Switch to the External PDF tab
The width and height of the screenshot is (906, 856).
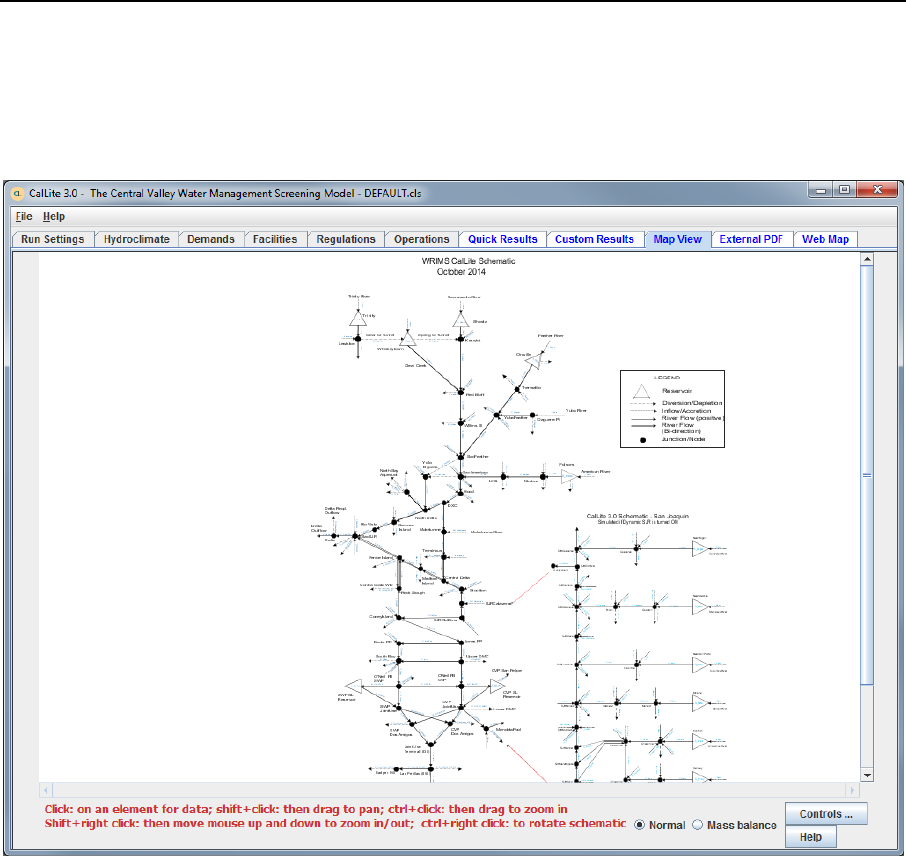(x=751, y=239)
